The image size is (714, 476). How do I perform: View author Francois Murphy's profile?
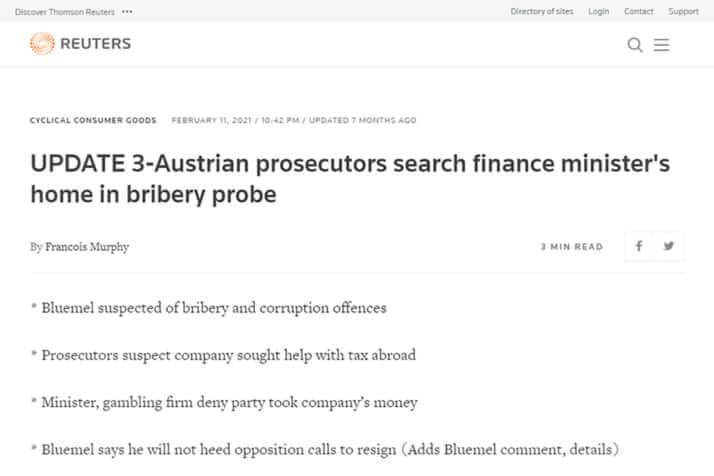pos(87,246)
